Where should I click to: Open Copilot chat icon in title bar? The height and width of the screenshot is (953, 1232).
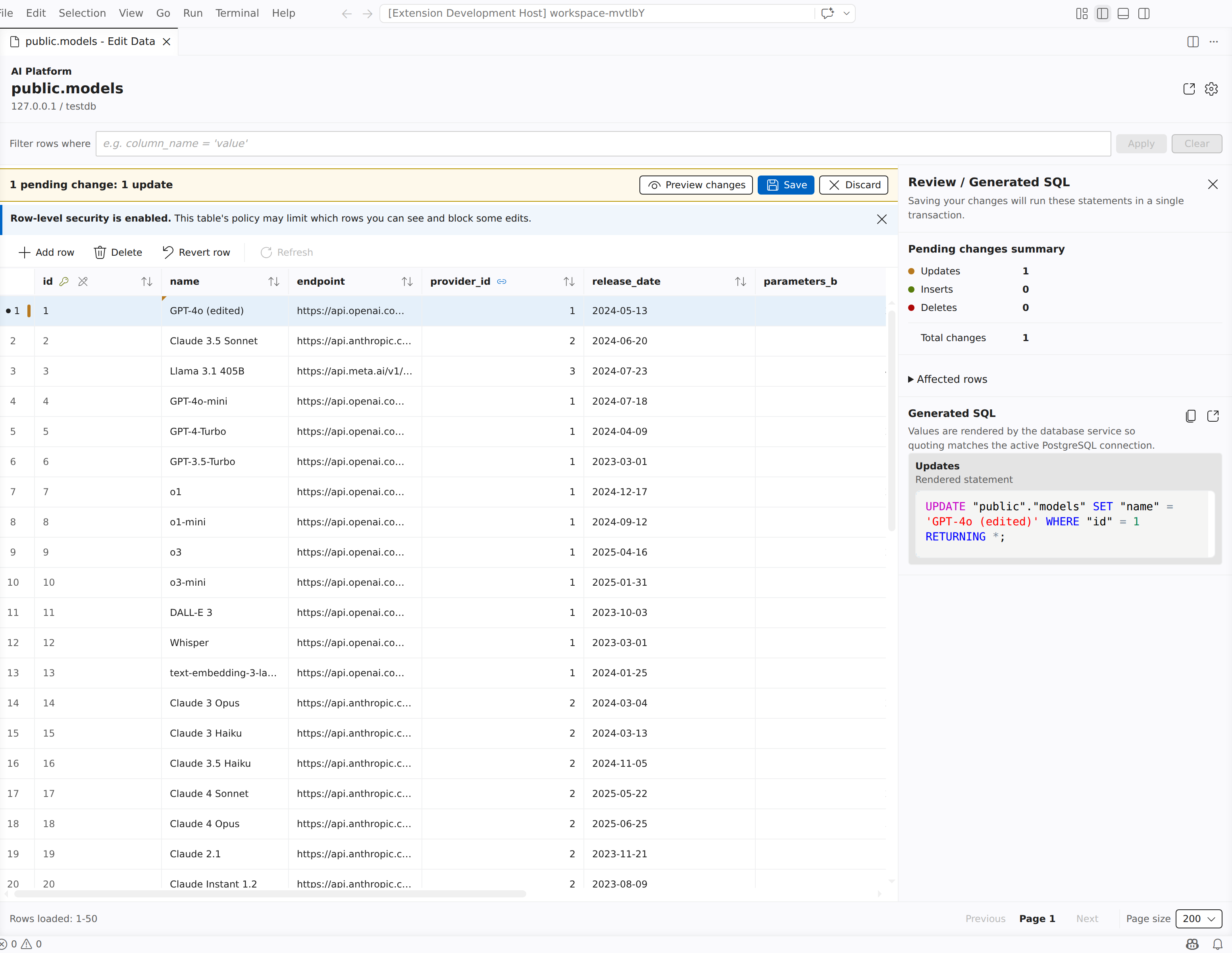[x=828, y=14]
